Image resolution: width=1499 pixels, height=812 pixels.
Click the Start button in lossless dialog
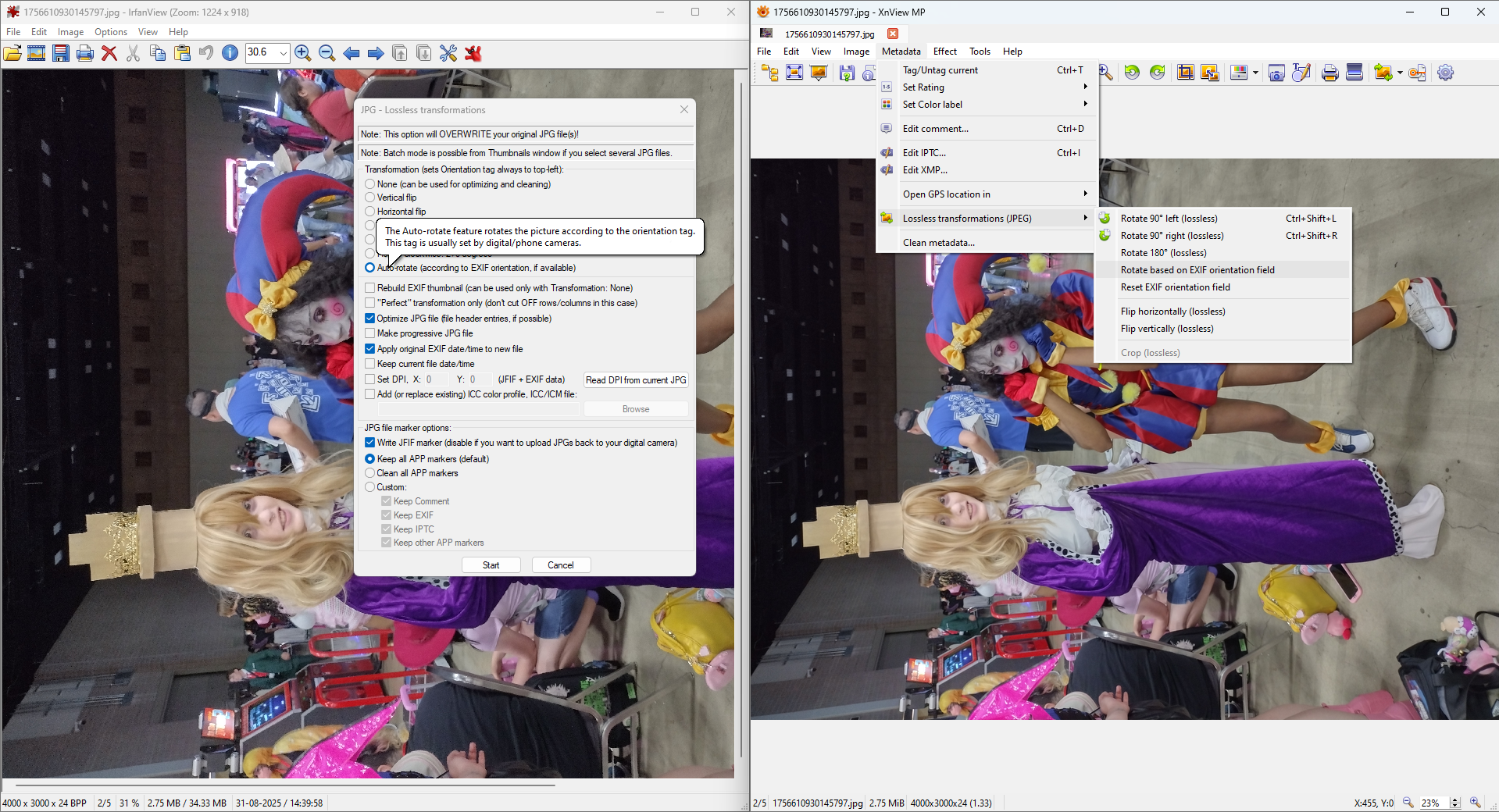491,565
